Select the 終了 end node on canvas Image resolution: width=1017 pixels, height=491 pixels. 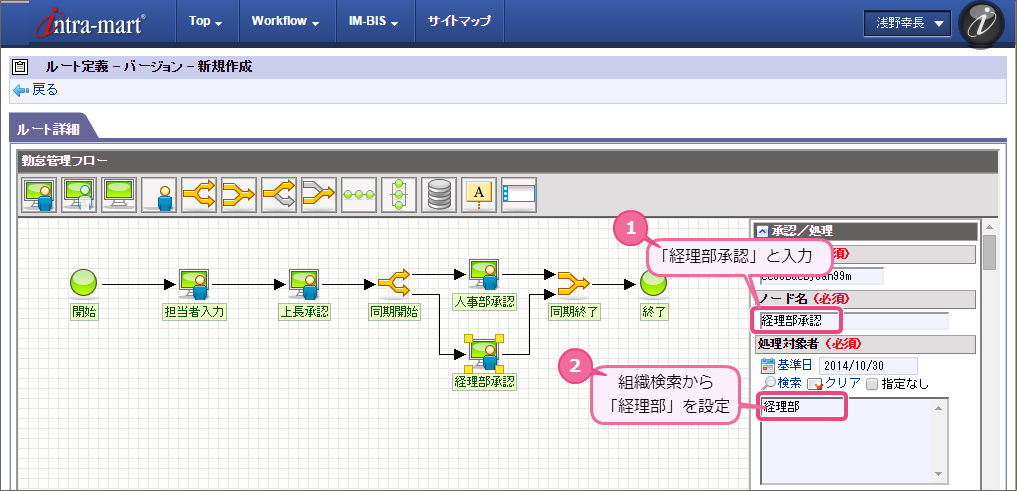pos(654,283)
